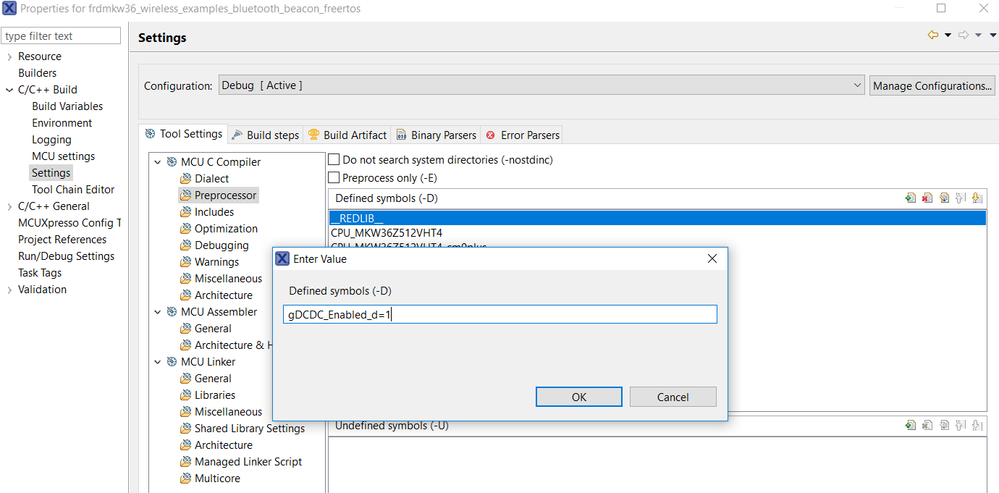999x493 pixels.
Task: Edit icon in Undefined symbols toolbar
Action: tap(944, 425)
